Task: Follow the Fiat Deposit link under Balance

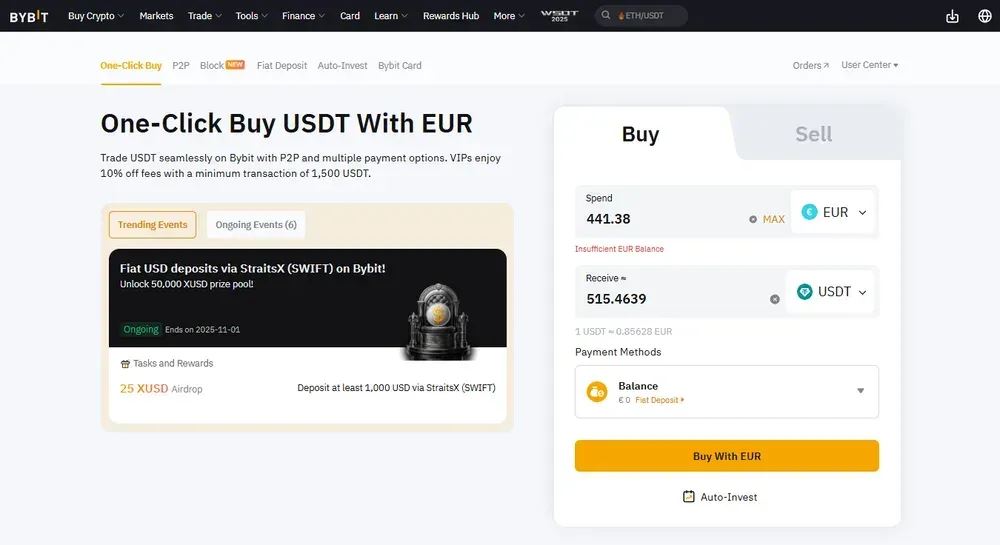Action: [659, 400]
